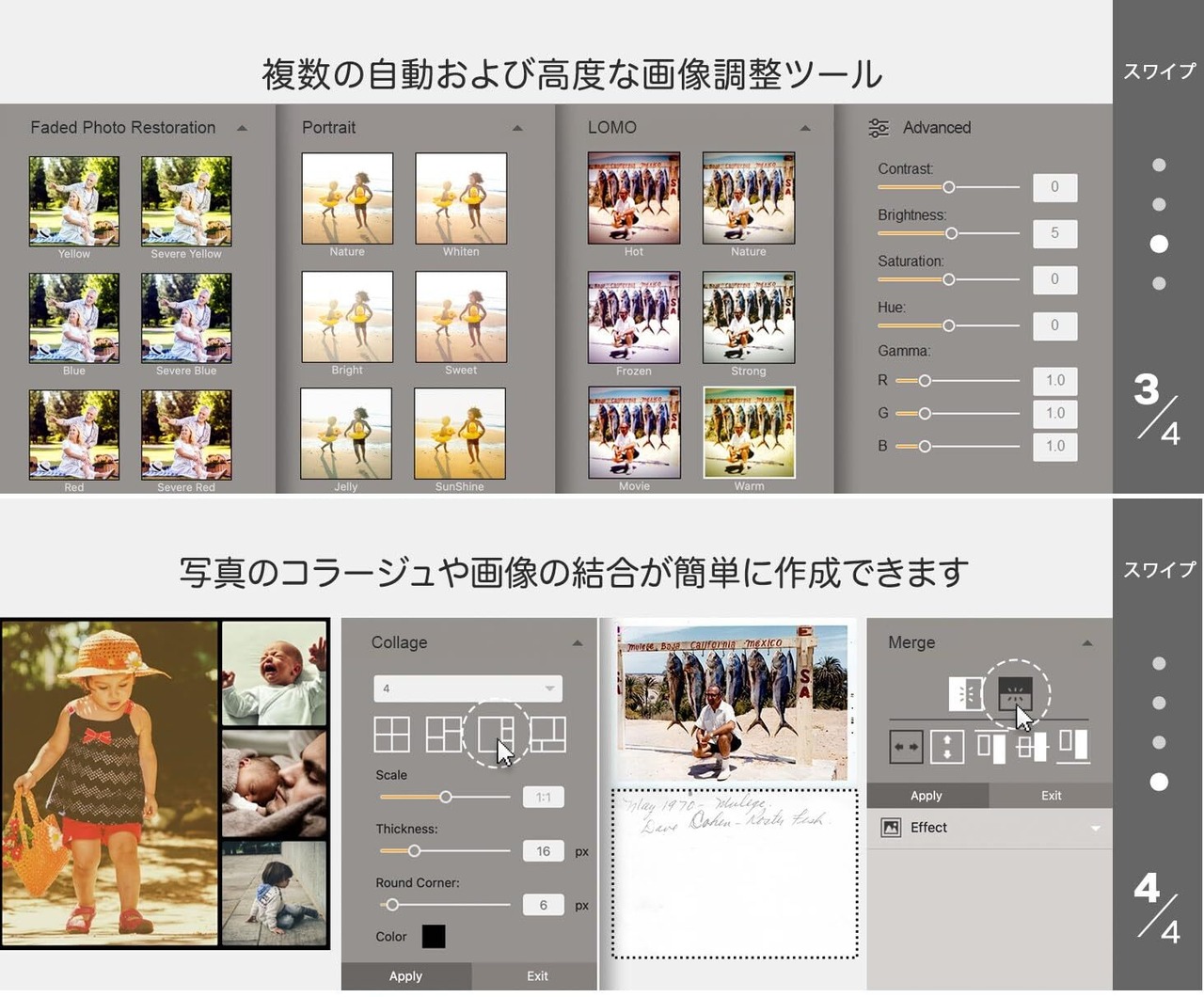1204x997 pixels.
Task: Select the horizontal merge mode icon
Action: 966,694
